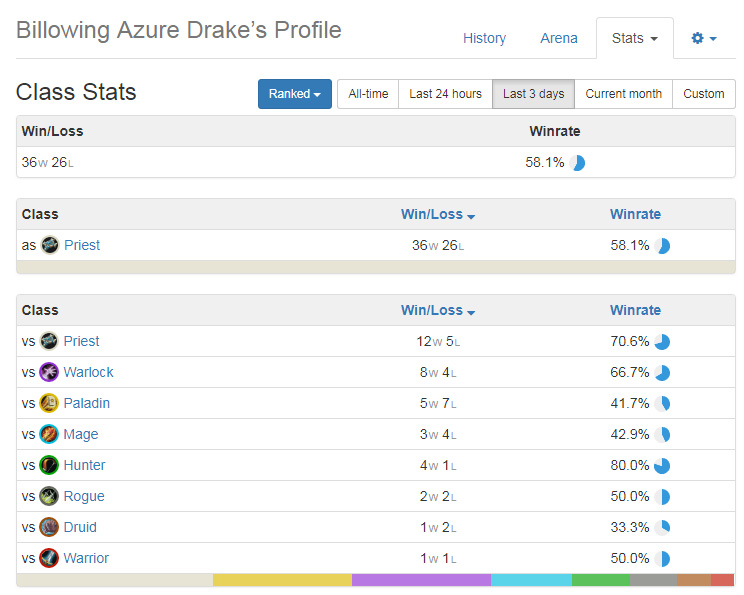Click pie icon beside 'as Priest' 58.1%
744x595 pixels.
click(662, 246)
